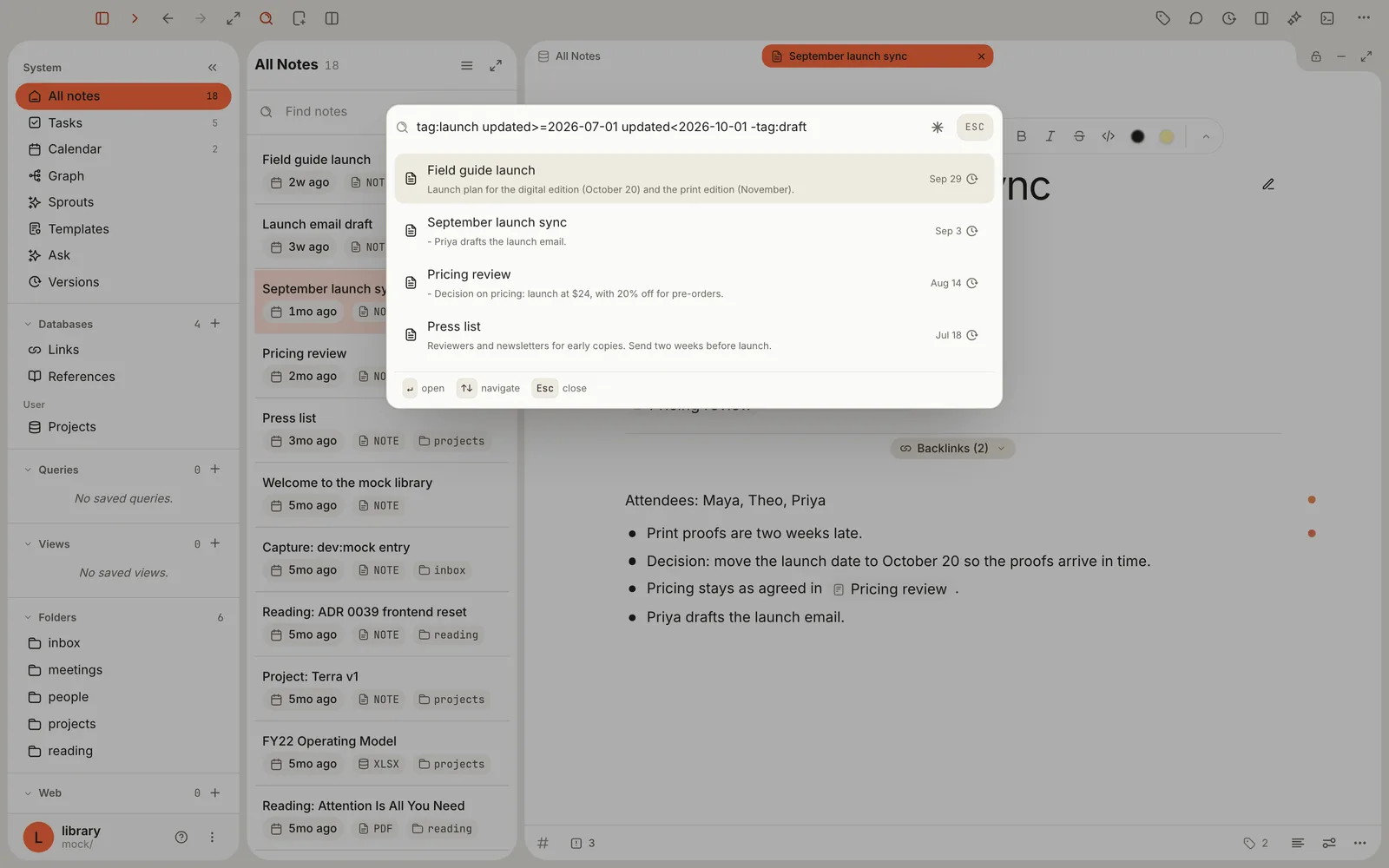
Task: Open the hash icon in note footer
Action: 543,843
